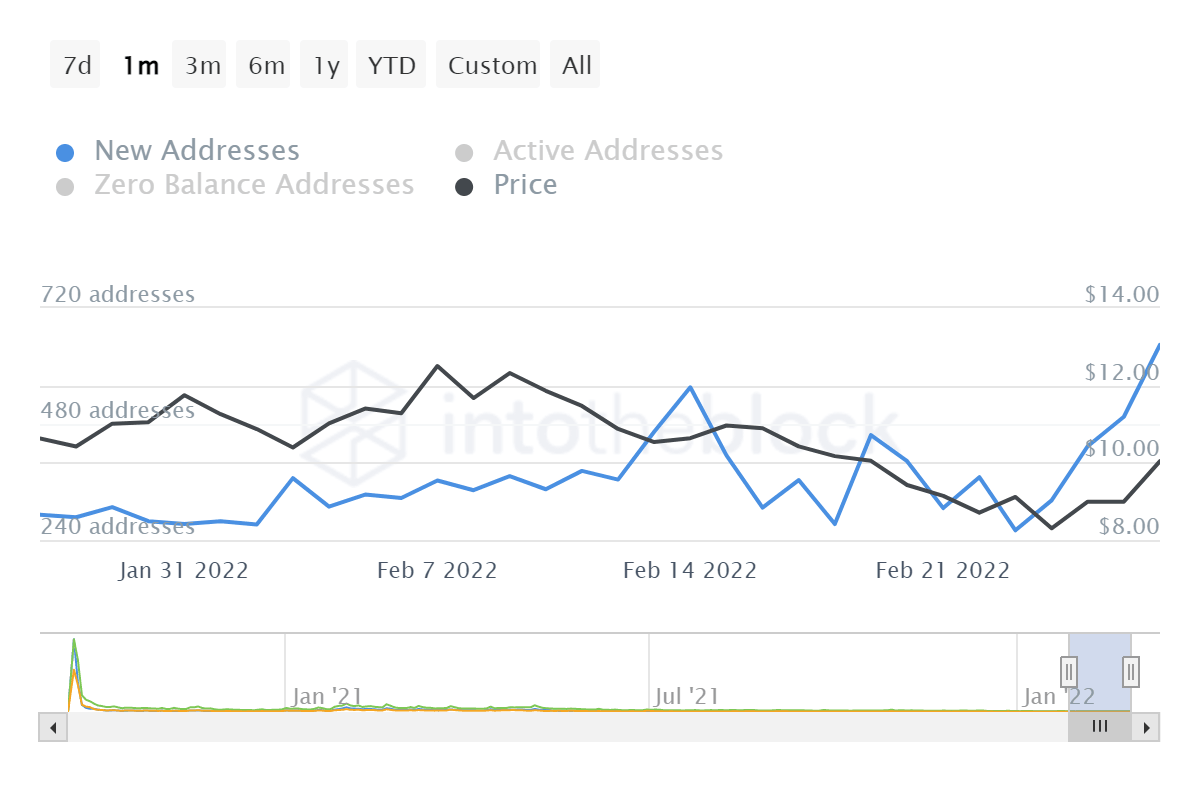Screen dimensions: 1200x800
Task: Toggle the Active Addresses gray legend dot
Action: pyautogui.click(x=463, y=153)
